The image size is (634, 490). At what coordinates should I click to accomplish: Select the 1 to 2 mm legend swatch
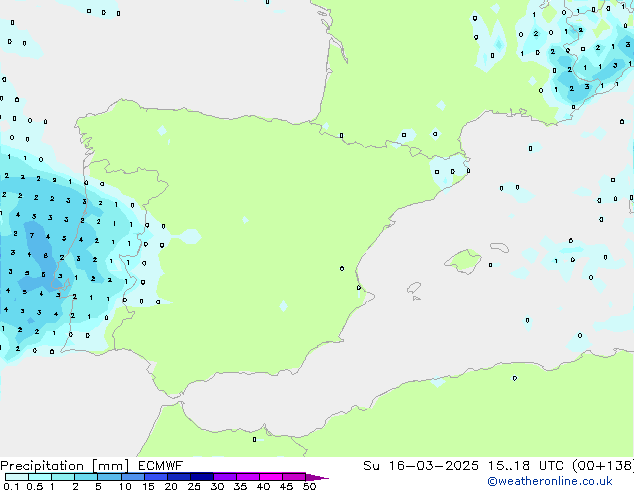tap(63, 477)
